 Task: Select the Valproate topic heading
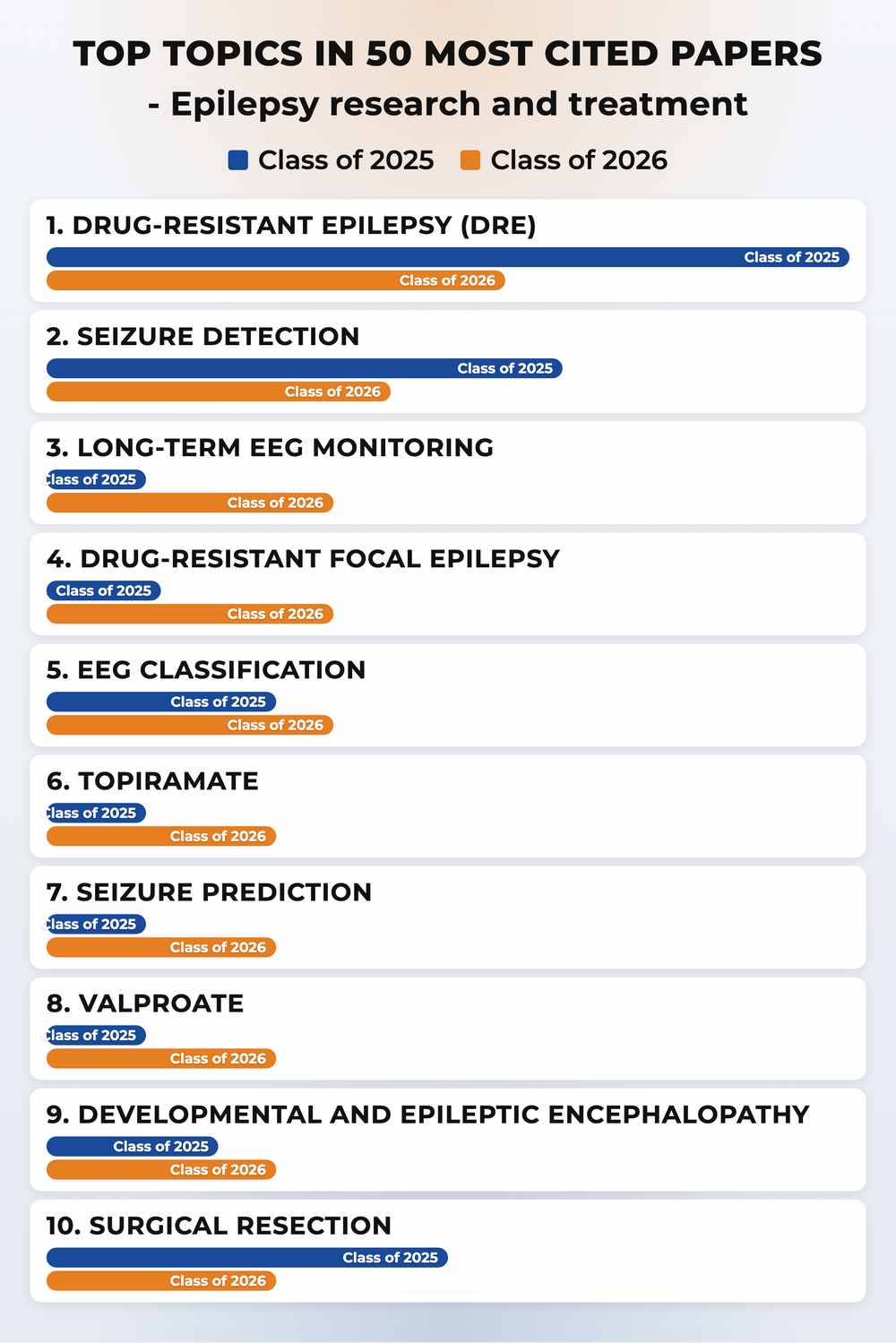coord(145,1003)
